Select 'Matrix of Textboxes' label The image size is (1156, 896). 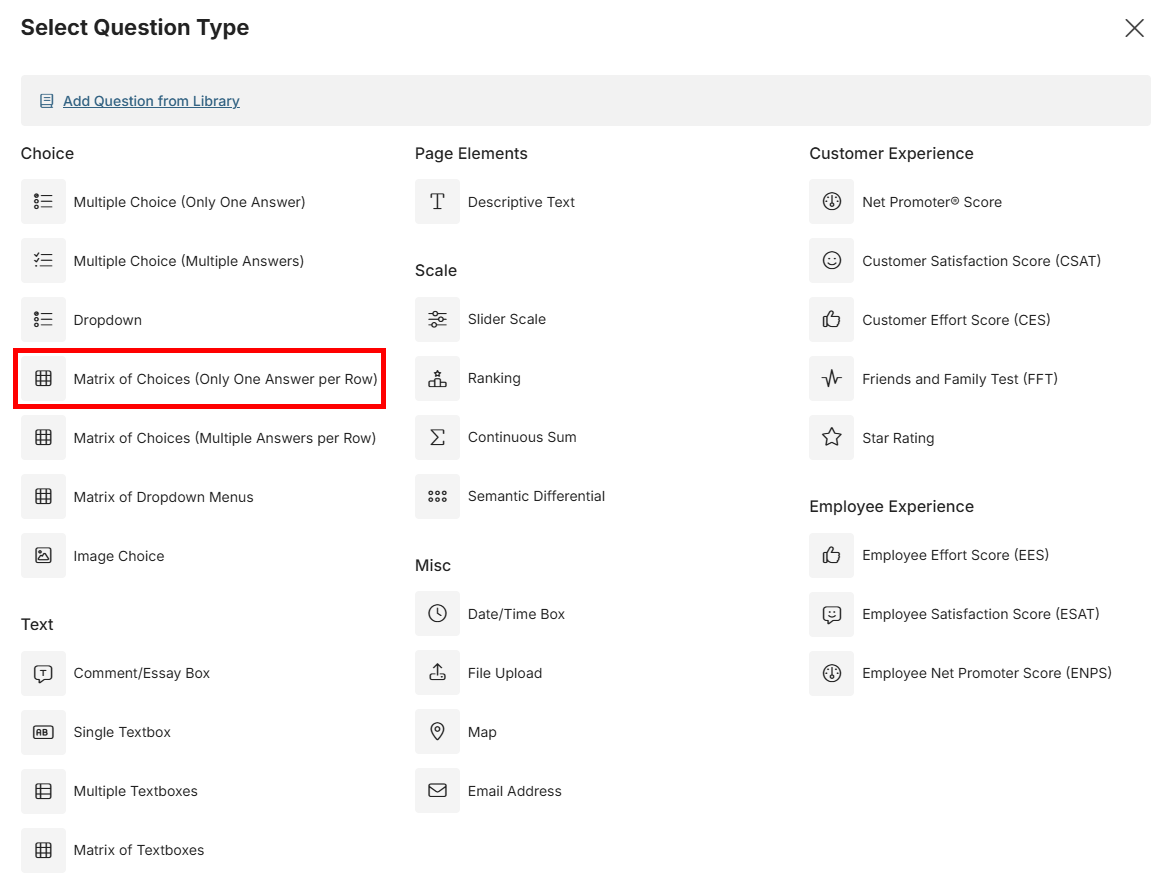(x=139, y=850)
